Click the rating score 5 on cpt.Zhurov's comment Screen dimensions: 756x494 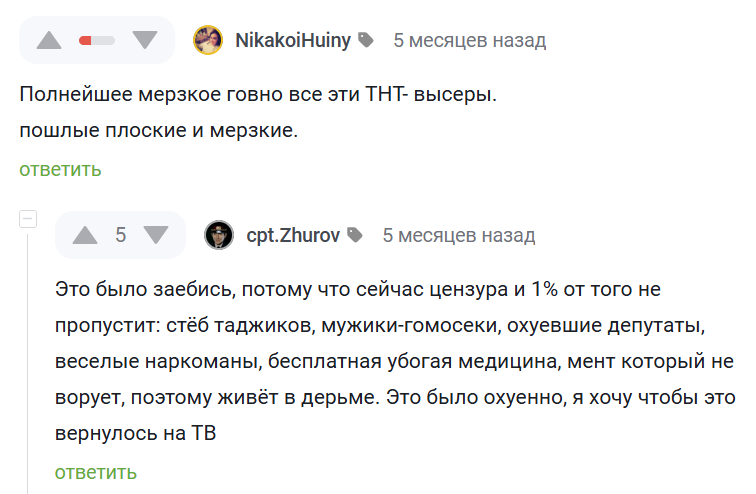point(120,235)
